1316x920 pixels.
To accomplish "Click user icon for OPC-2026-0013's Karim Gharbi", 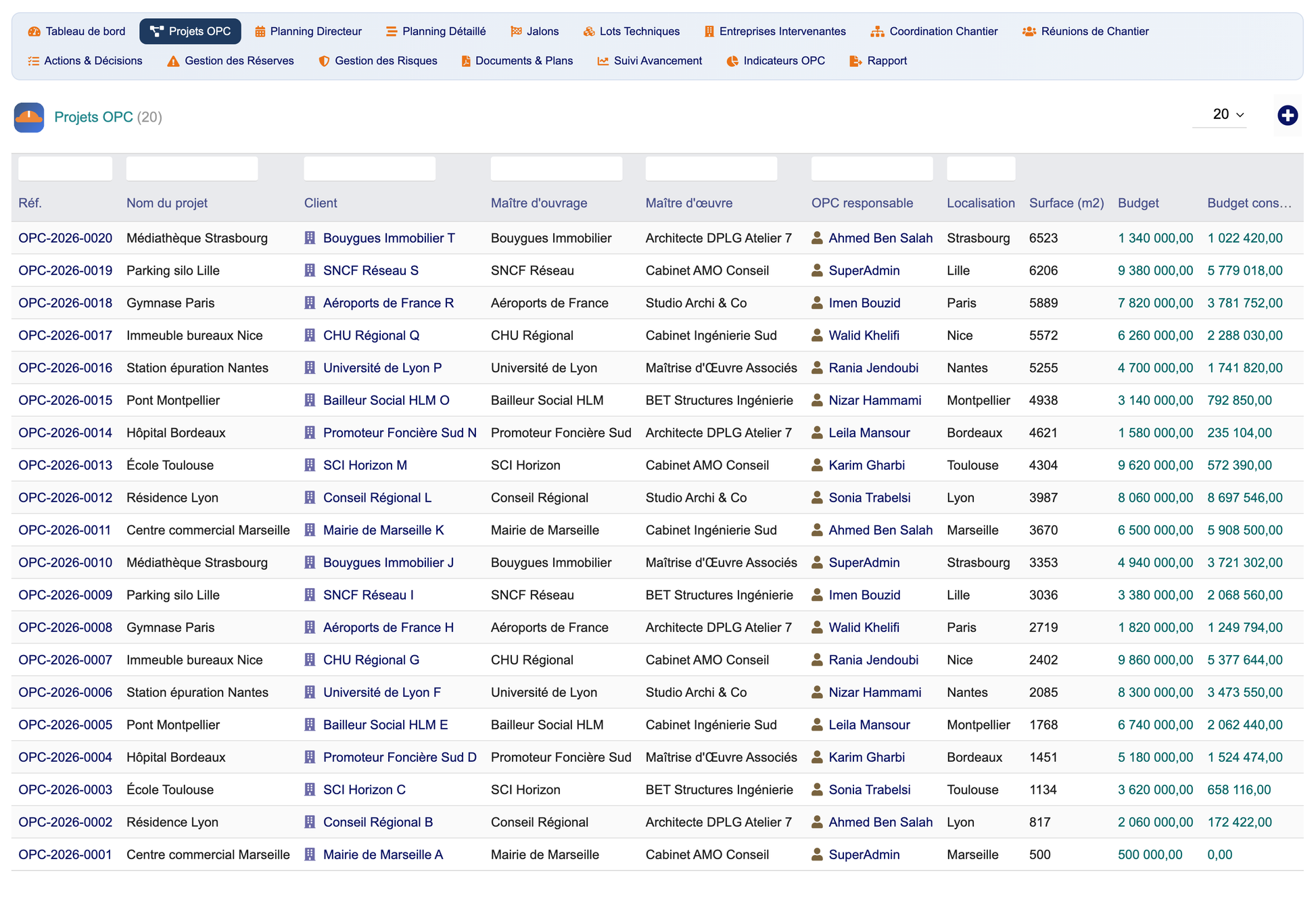I will coord(817,465).
